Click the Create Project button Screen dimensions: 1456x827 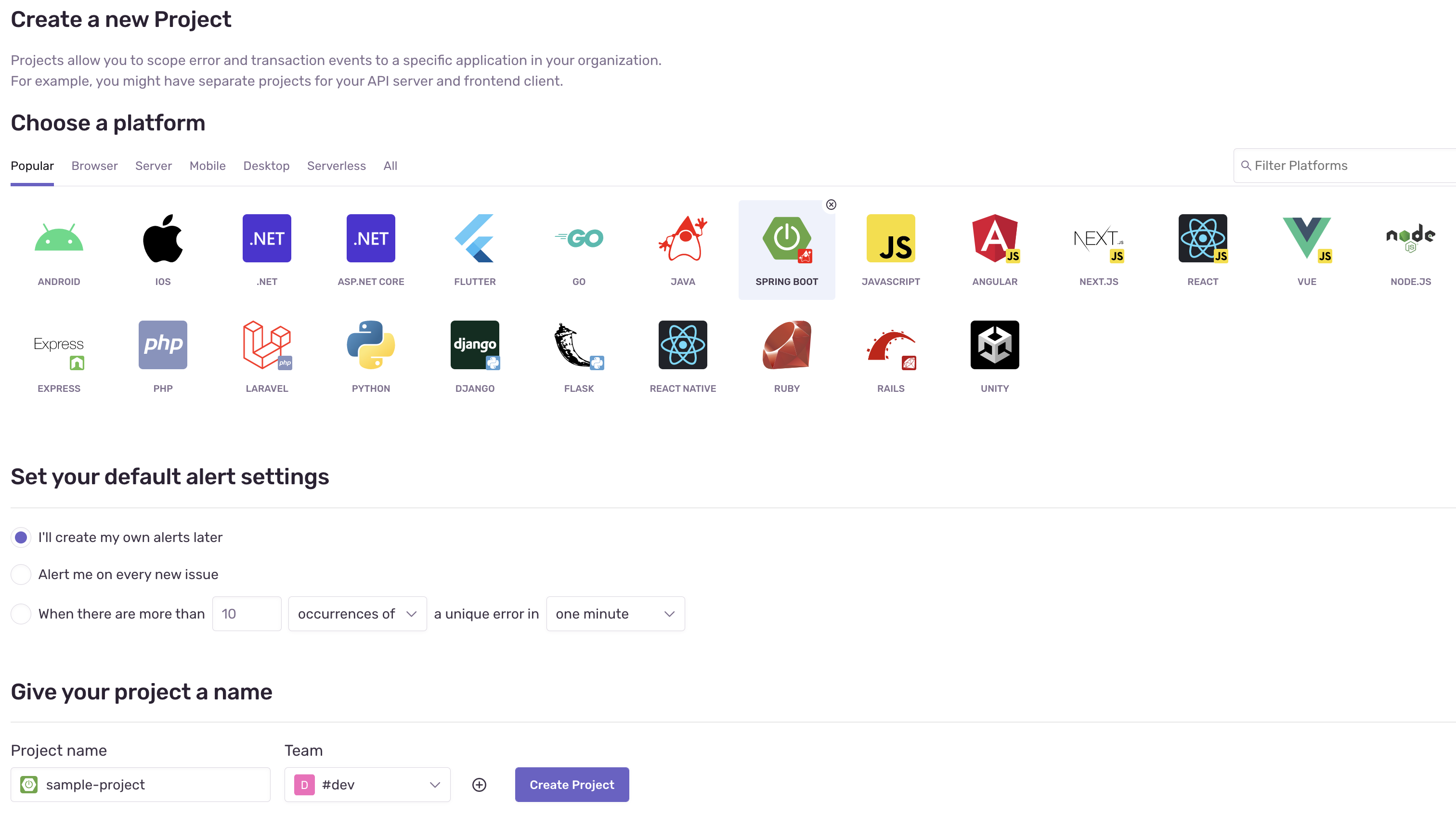tap(572, 785)
